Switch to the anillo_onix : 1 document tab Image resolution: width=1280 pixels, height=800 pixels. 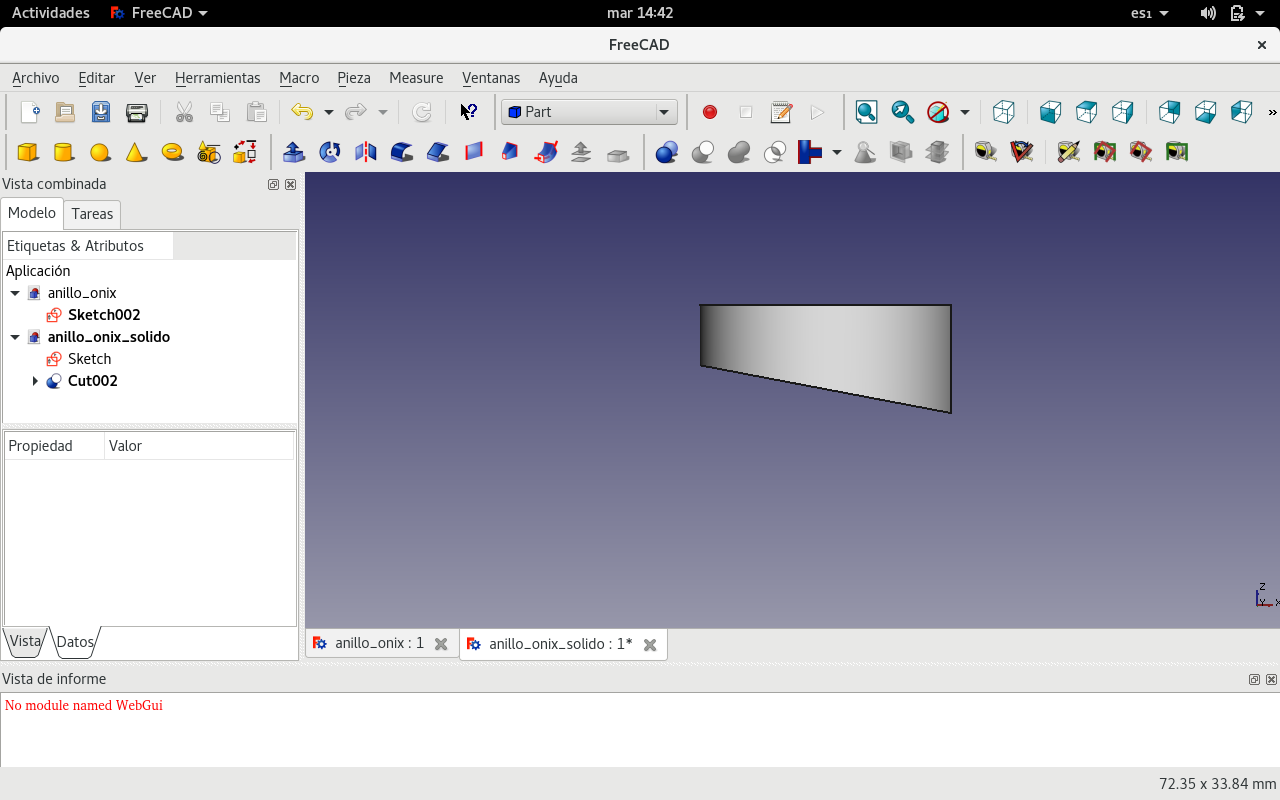[x=379, y=643]
